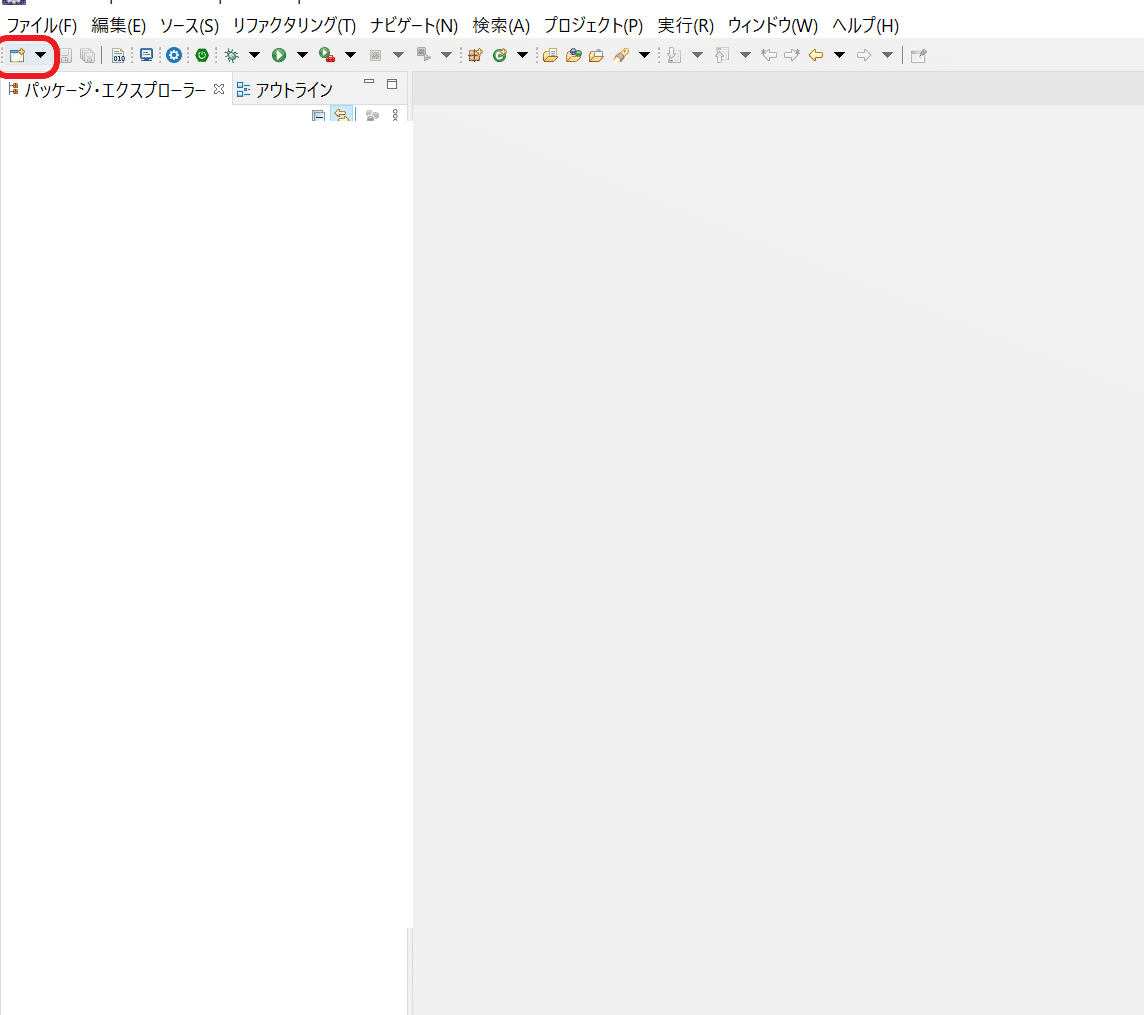The image size is (1144, 1015).
Task: Toggle Link with Editor in explorer
Action: 341,115
